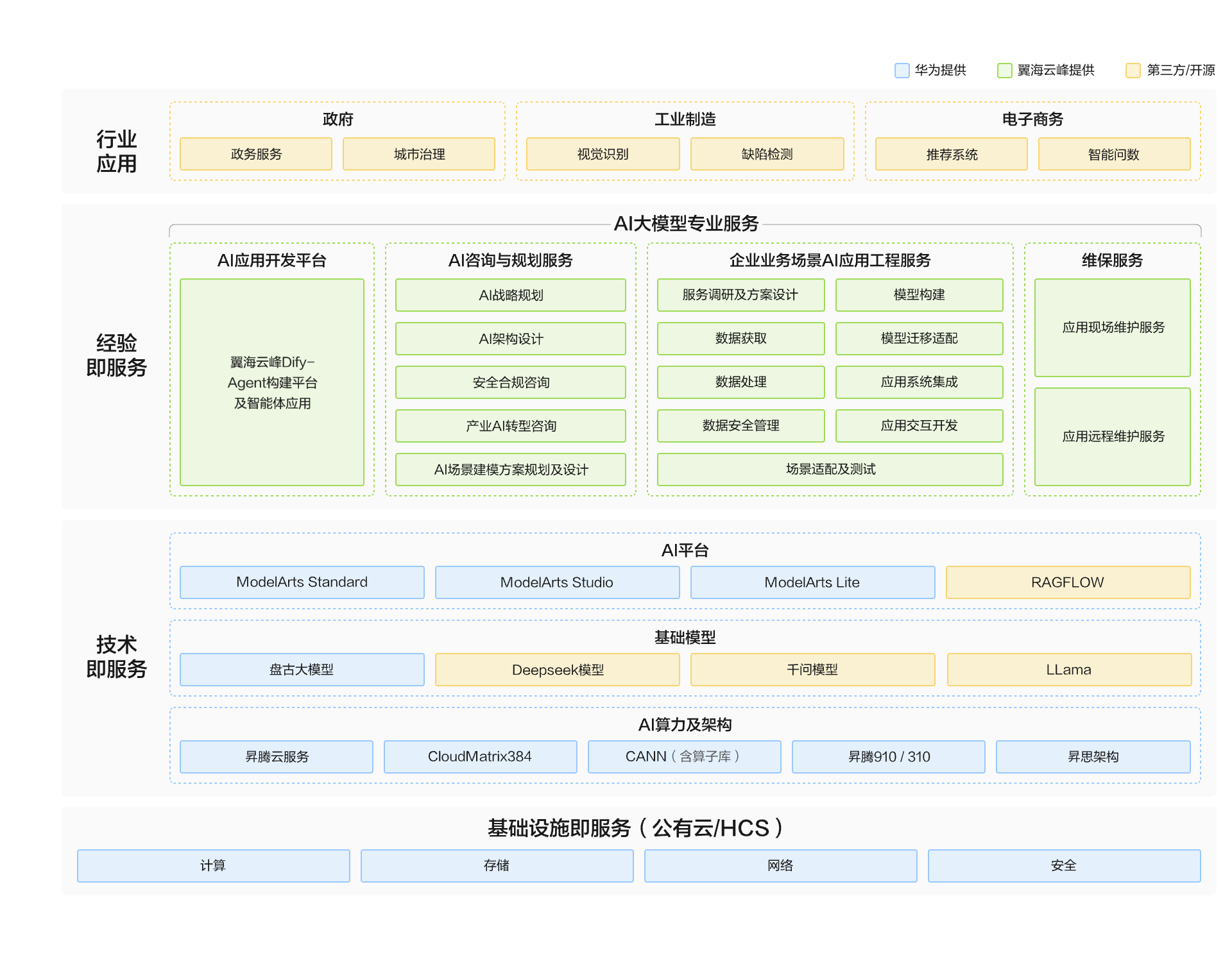Select the 安全合规咨询 box
1232x957 pixels.
click(x=511, y=382)
